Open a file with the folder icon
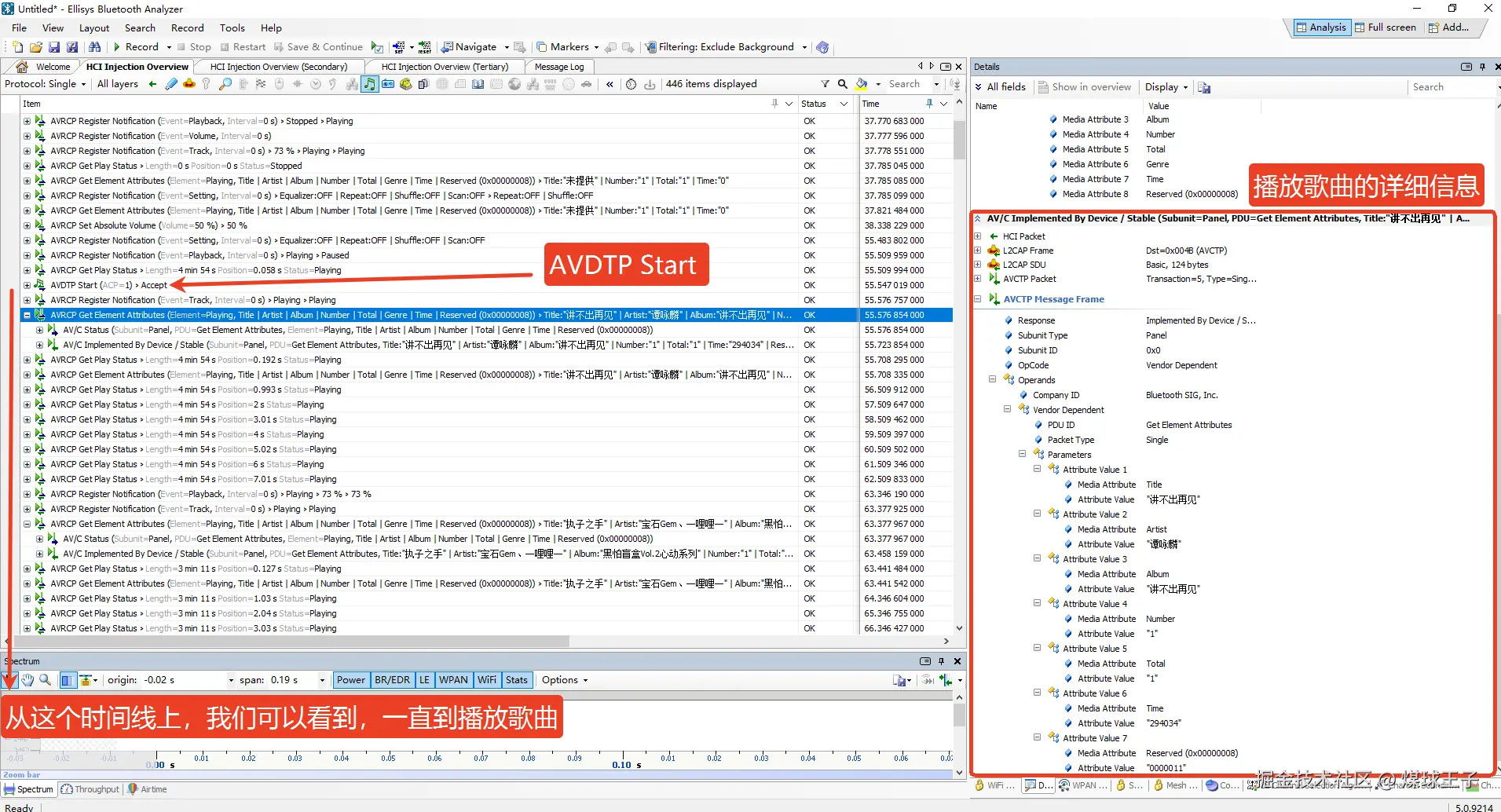The image size is (1501, 812). 36,47
